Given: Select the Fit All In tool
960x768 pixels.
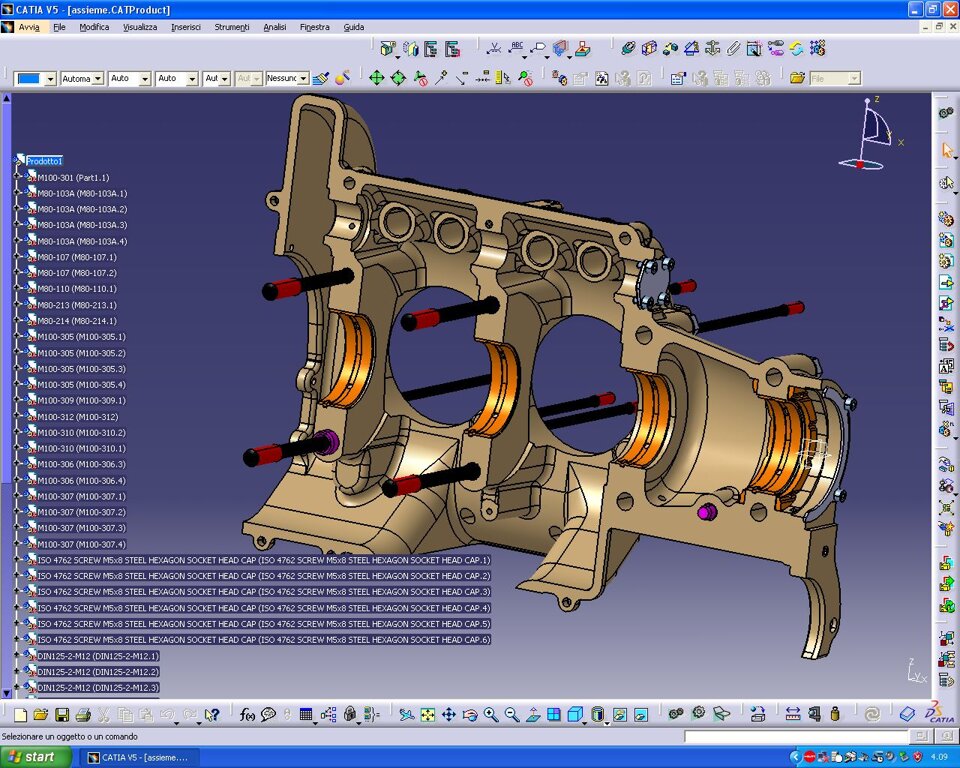Looking at the screenshot, I should pos(427,714).
